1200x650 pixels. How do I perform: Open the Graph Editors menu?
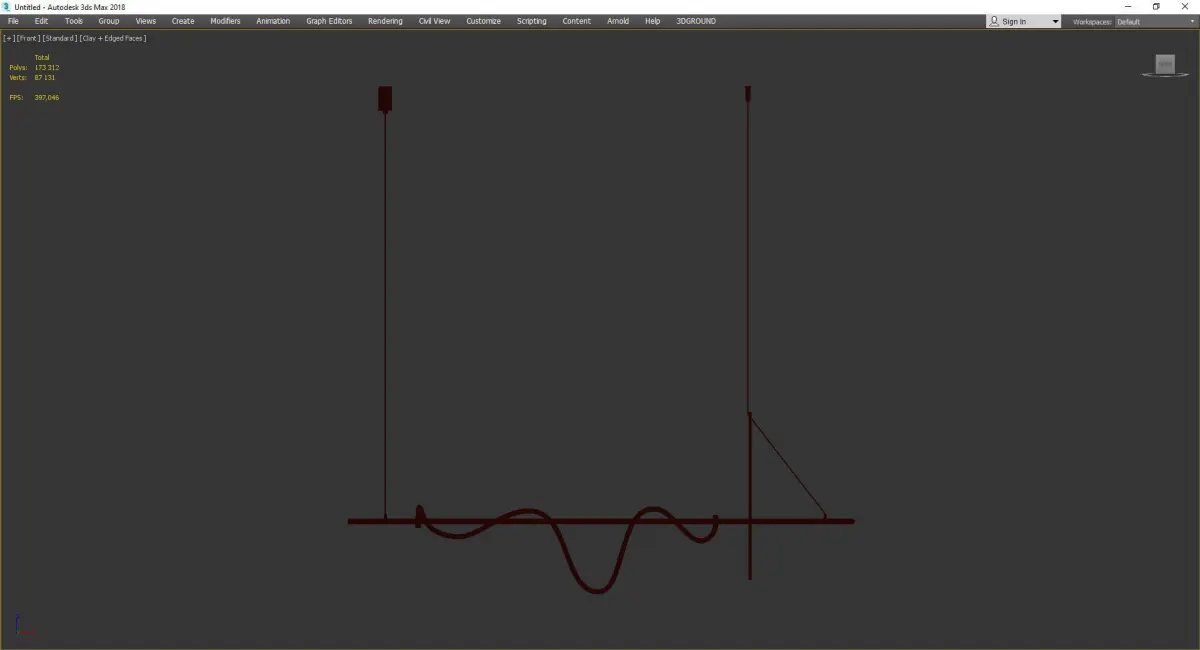pyautogui.click(x=329, y=21)
